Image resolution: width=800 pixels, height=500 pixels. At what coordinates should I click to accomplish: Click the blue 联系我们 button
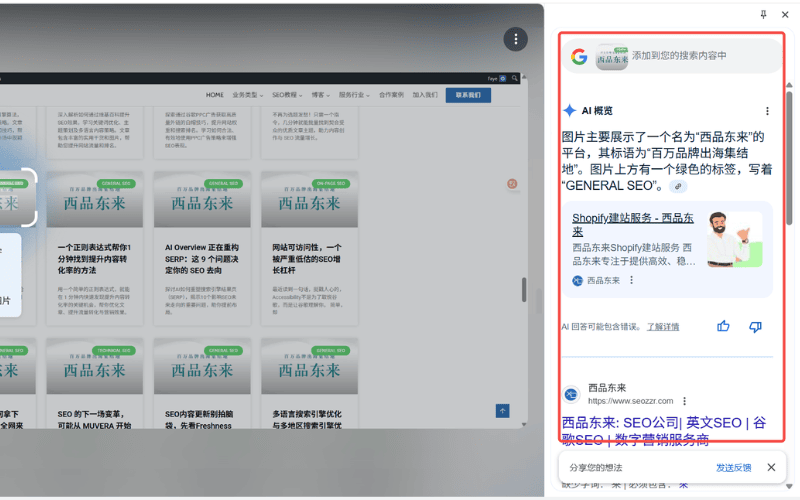[x=468, y=95]
